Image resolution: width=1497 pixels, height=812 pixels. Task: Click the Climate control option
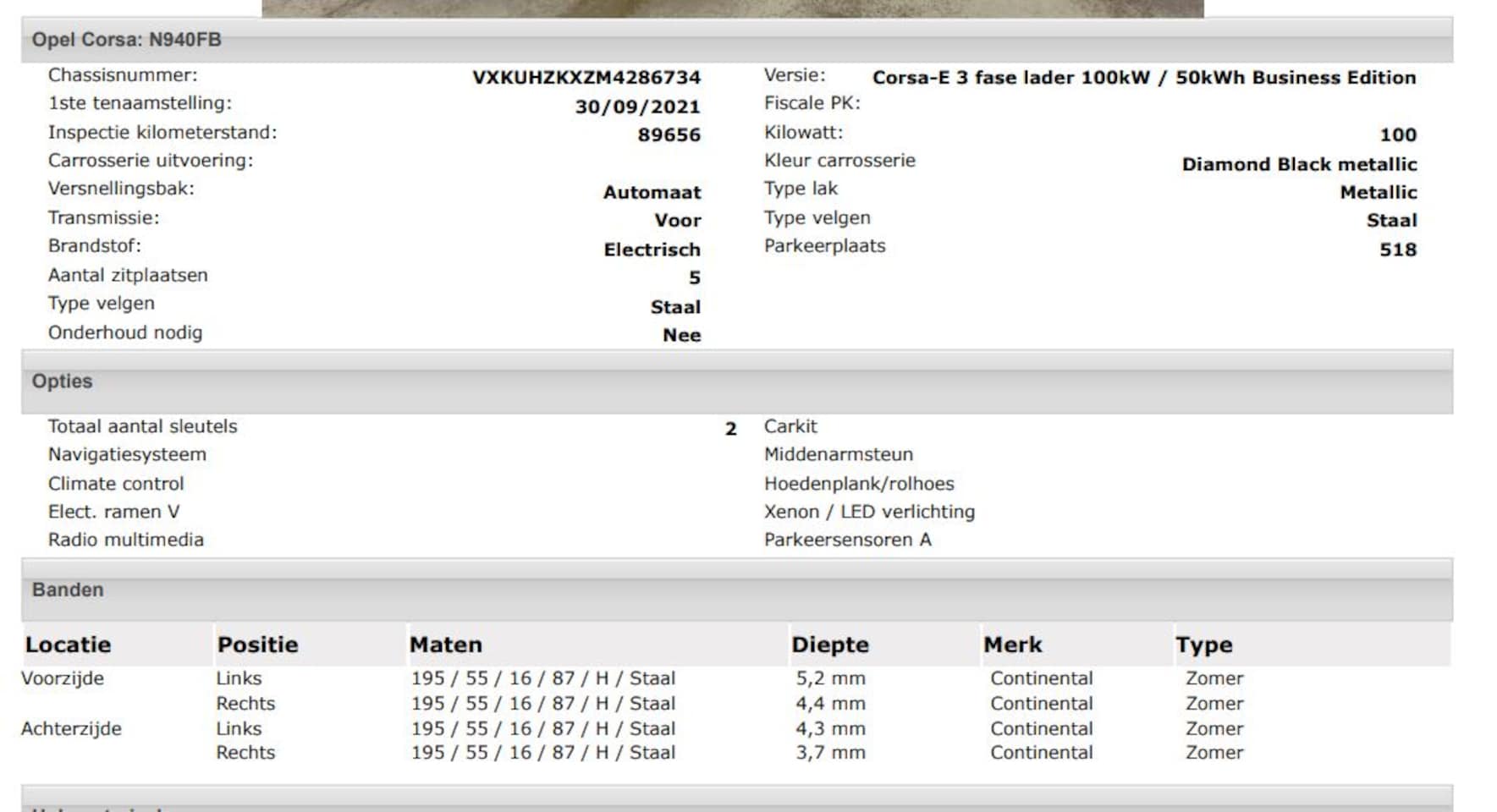tap(116, 484)
